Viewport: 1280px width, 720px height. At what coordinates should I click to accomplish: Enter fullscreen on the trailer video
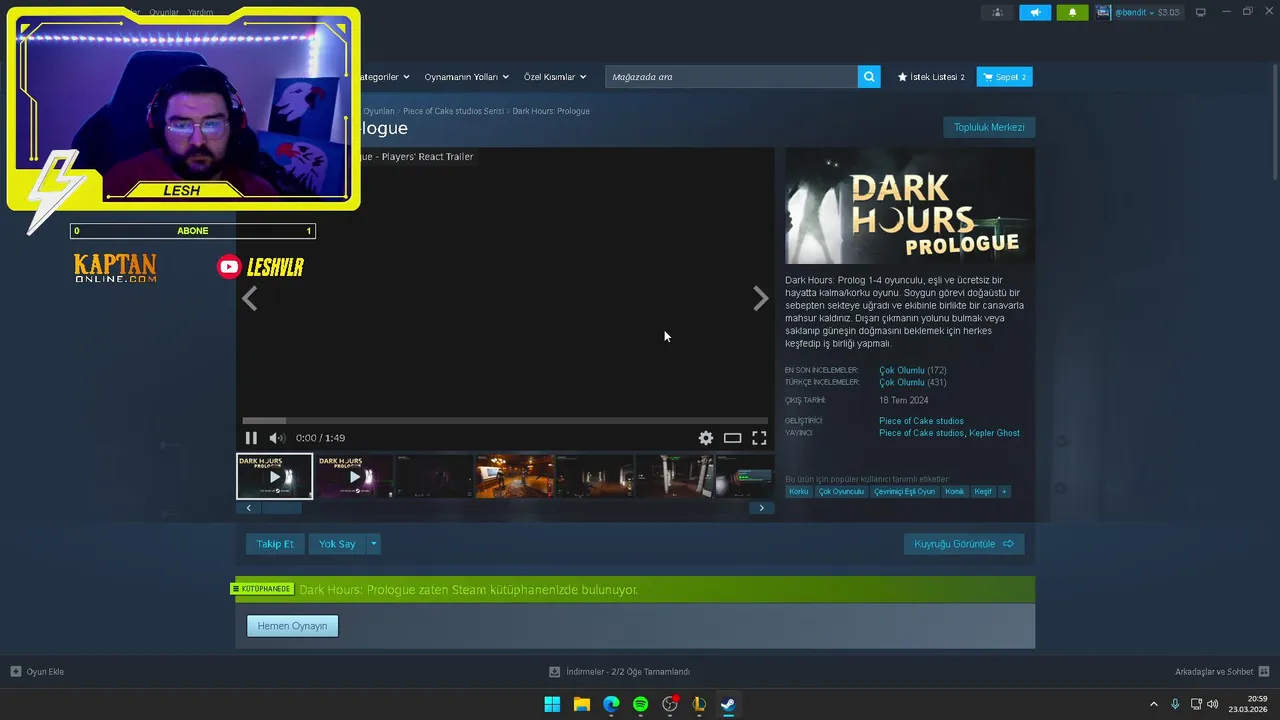[759, 438]
